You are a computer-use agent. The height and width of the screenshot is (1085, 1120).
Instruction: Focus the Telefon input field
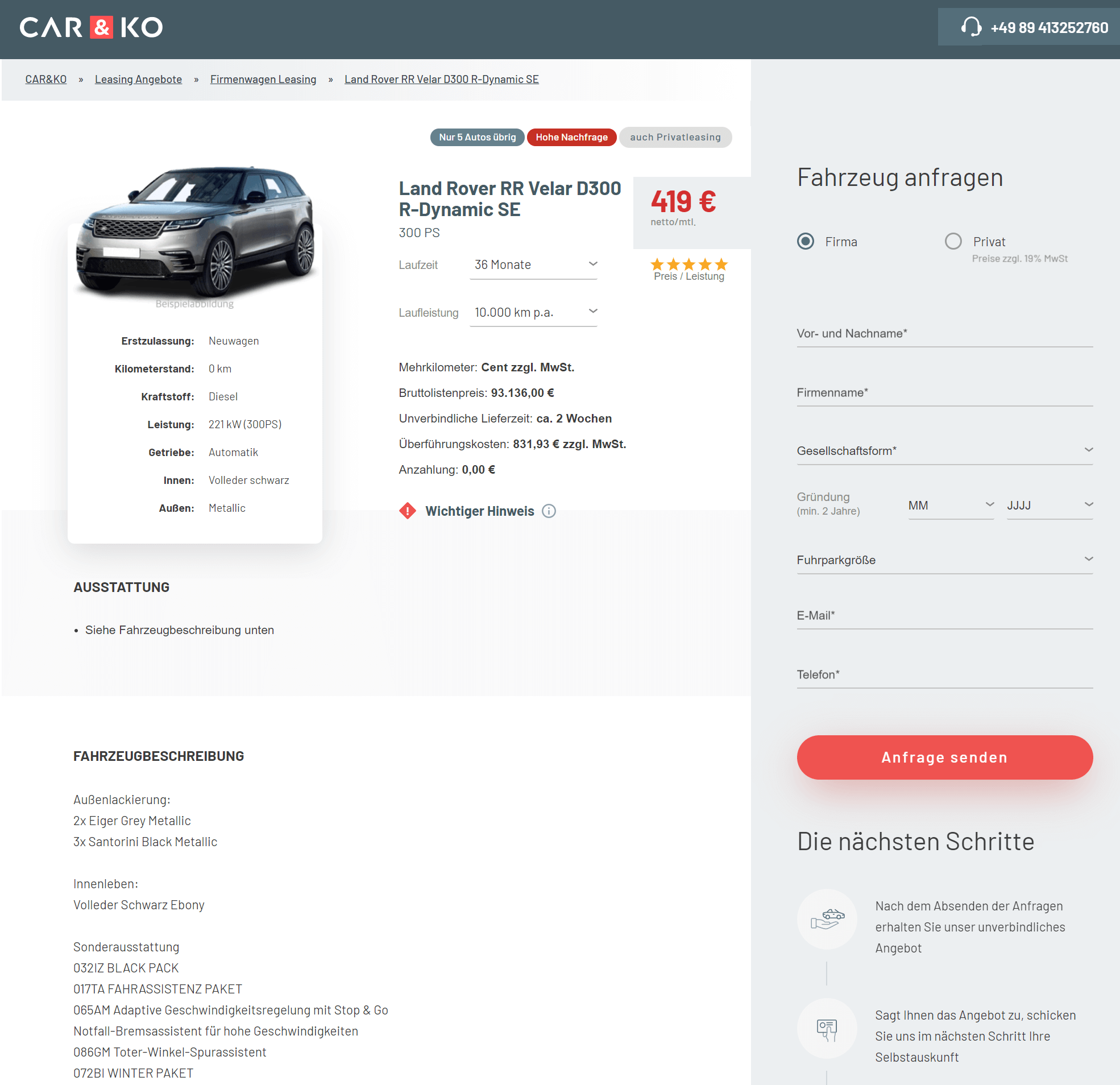coord(944,674)
